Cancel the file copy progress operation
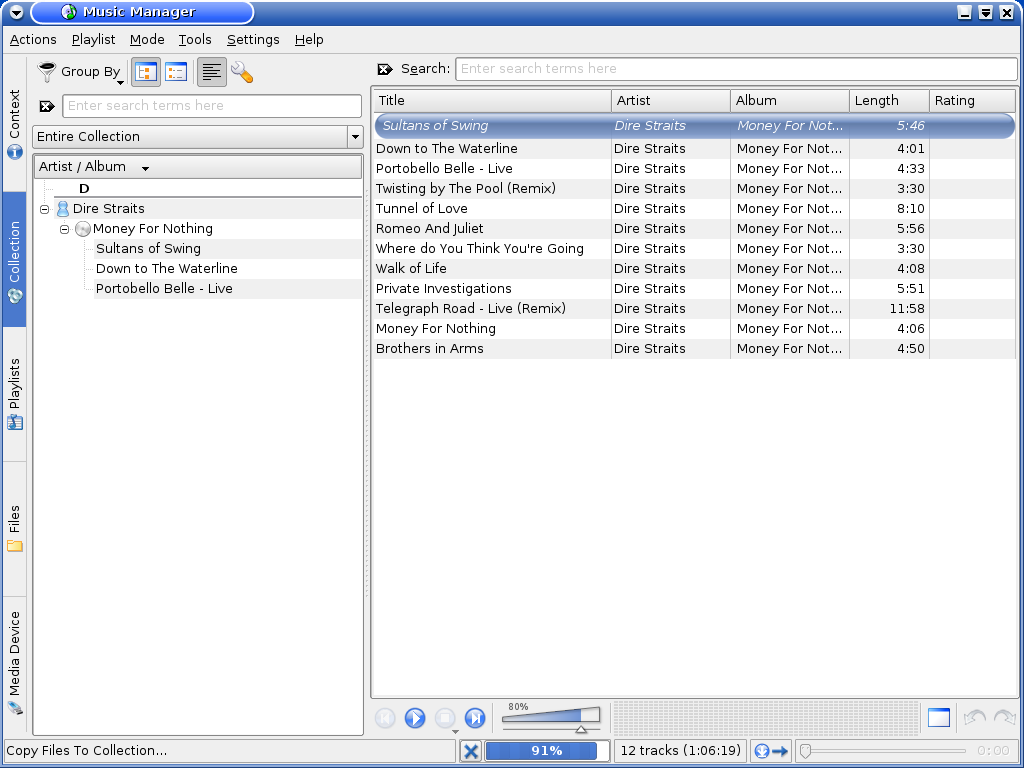 [x=471, y=751]
